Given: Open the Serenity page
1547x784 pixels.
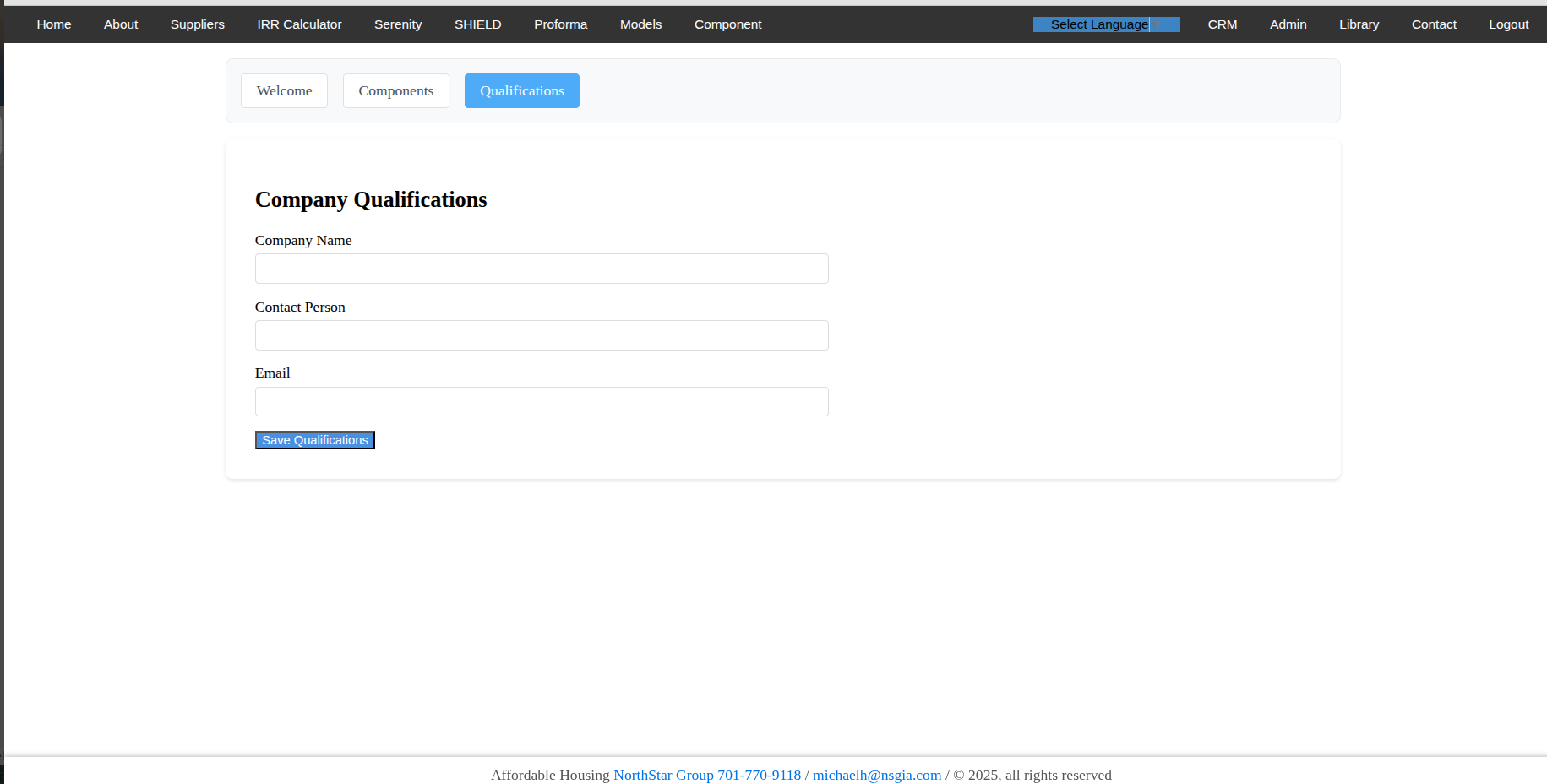Looking at the screenshot, I should pyautogui.click(x=397, y=24).
